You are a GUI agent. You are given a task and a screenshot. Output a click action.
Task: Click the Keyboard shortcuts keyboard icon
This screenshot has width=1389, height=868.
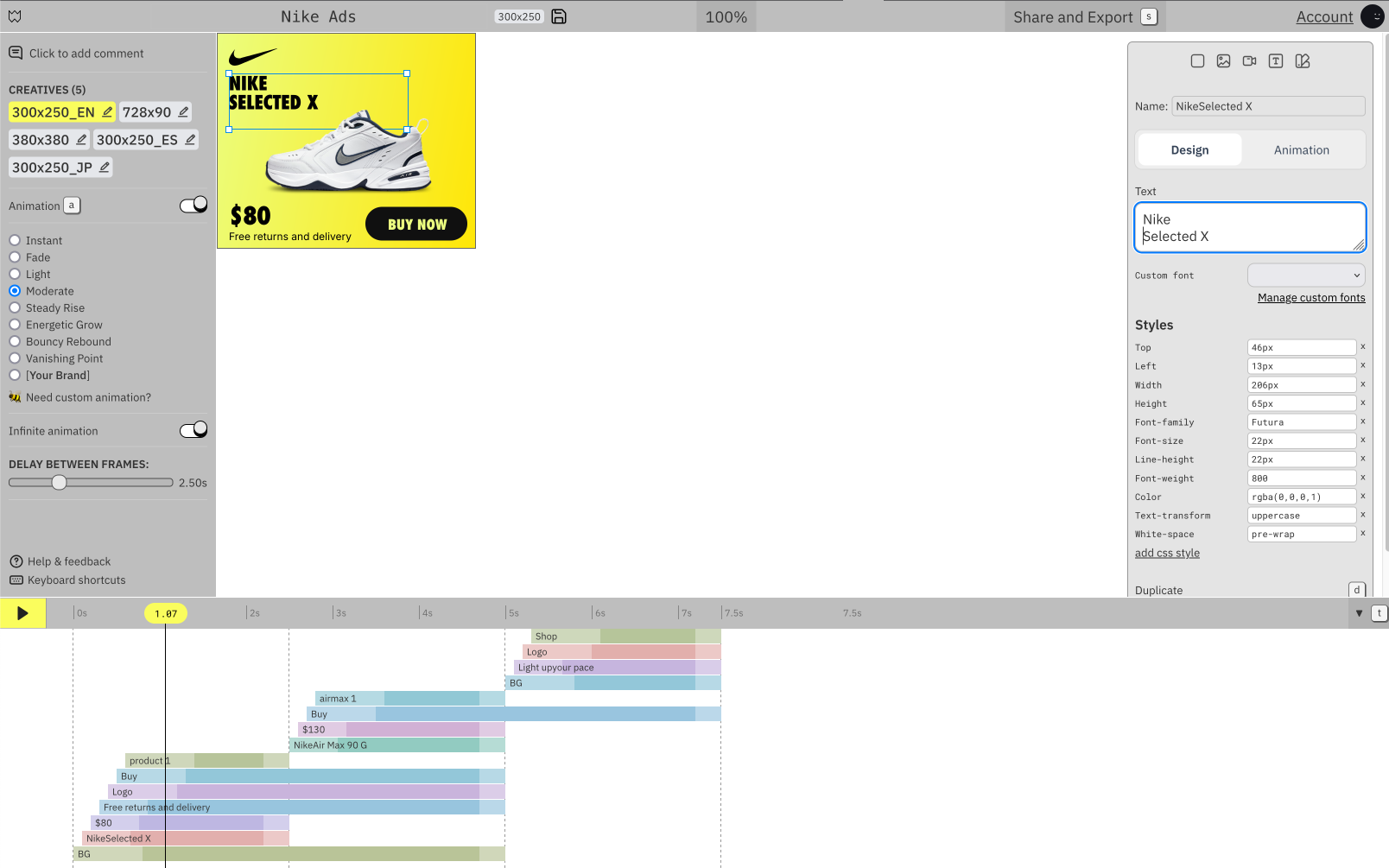[x=16, y=580]
